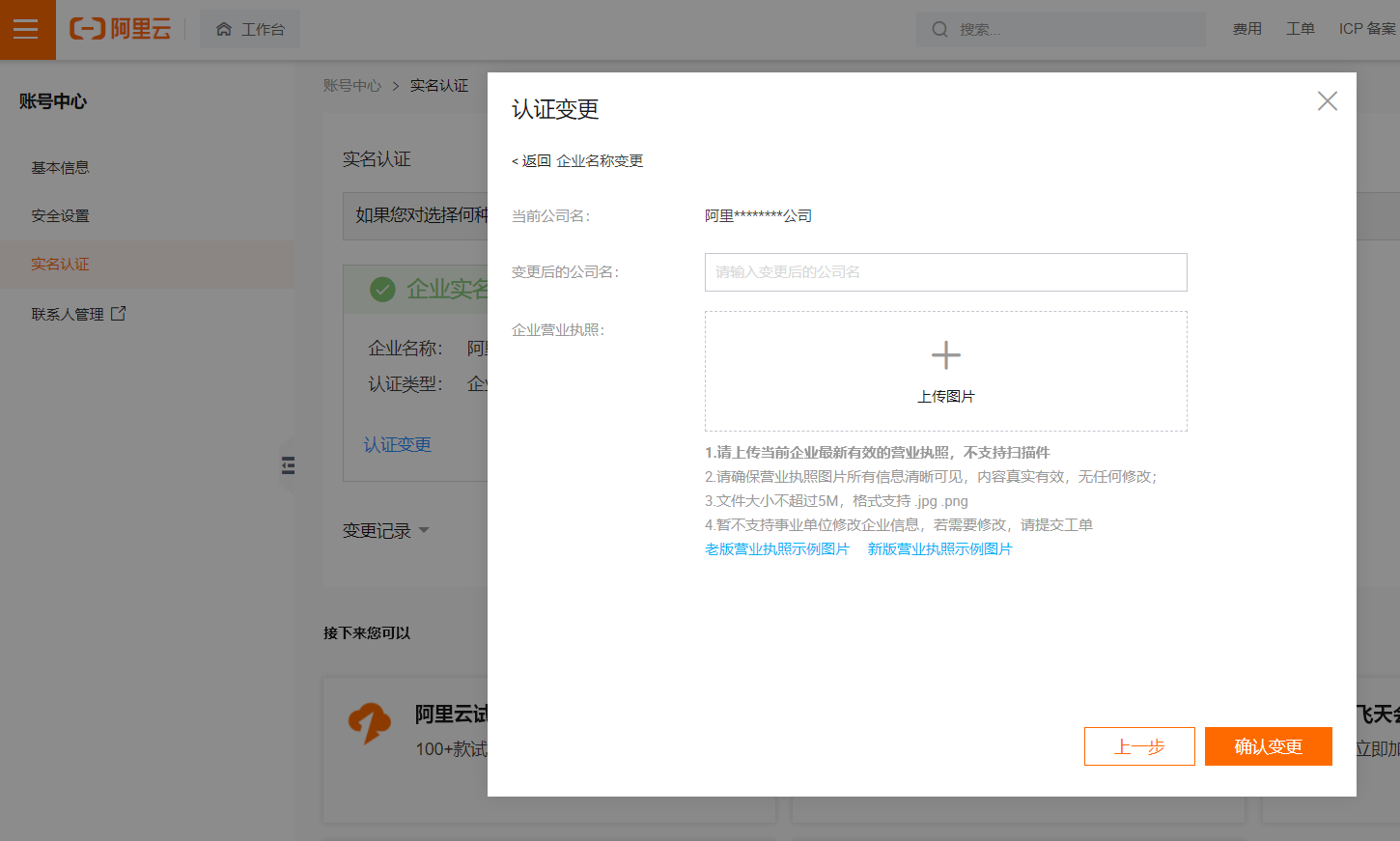1400x841 pixels.
Task: Click the green verified checkmark icon
Action: [383, 289]
